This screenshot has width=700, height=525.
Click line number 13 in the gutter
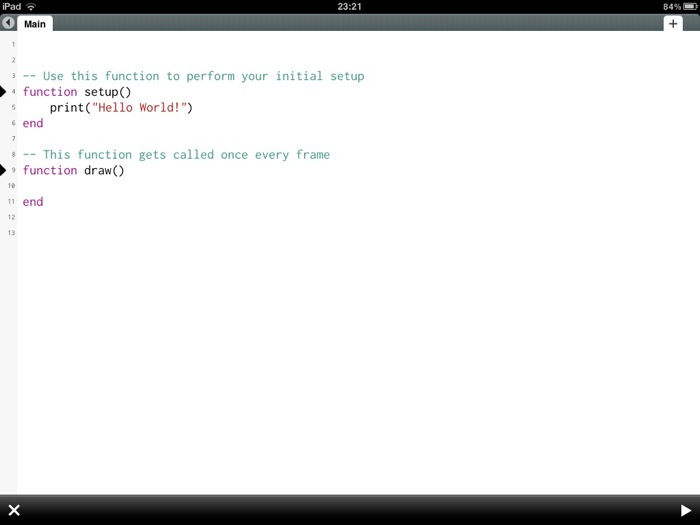[x=11, y=233]
